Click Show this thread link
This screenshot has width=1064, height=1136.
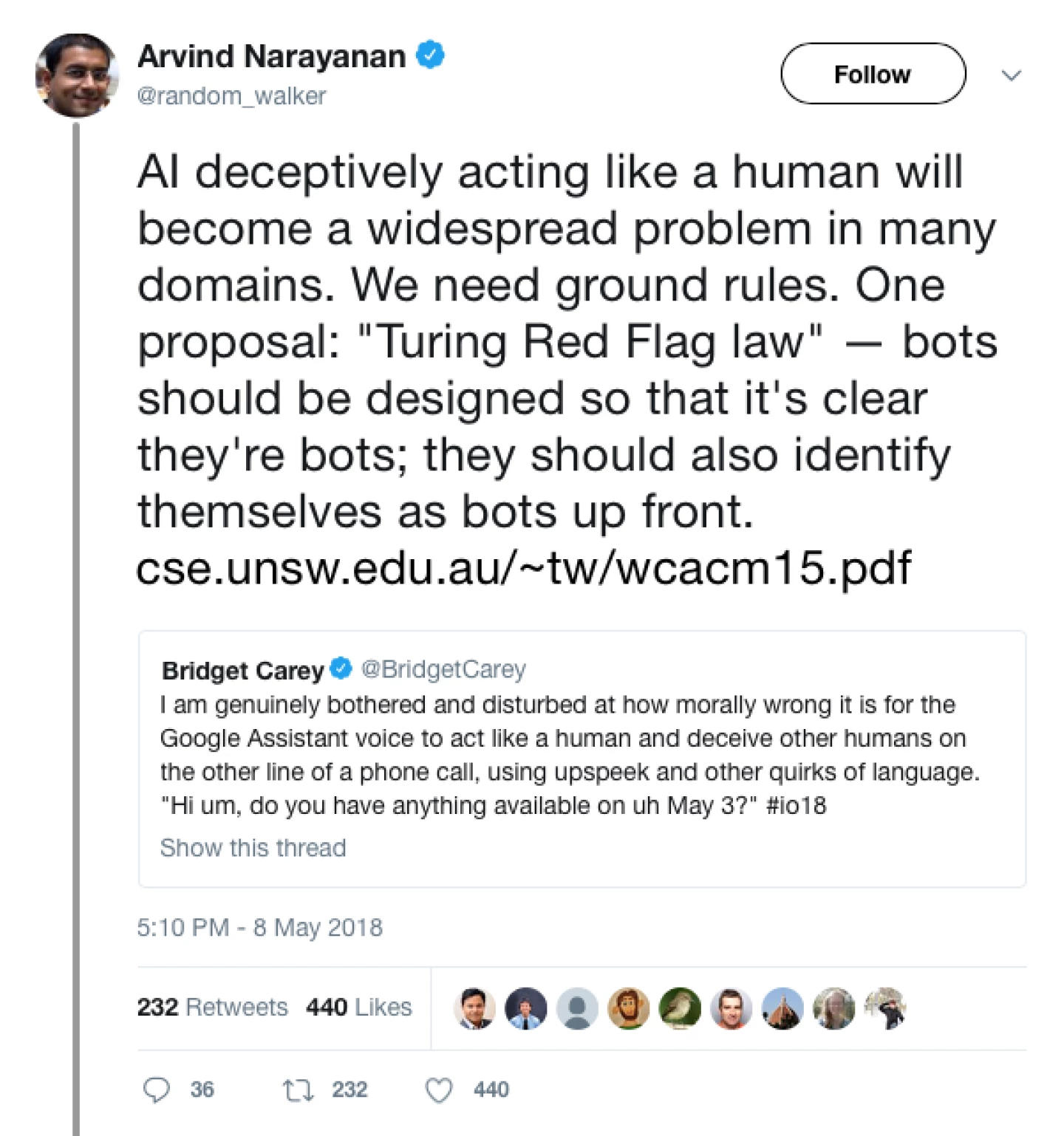[x=253, y=847]
